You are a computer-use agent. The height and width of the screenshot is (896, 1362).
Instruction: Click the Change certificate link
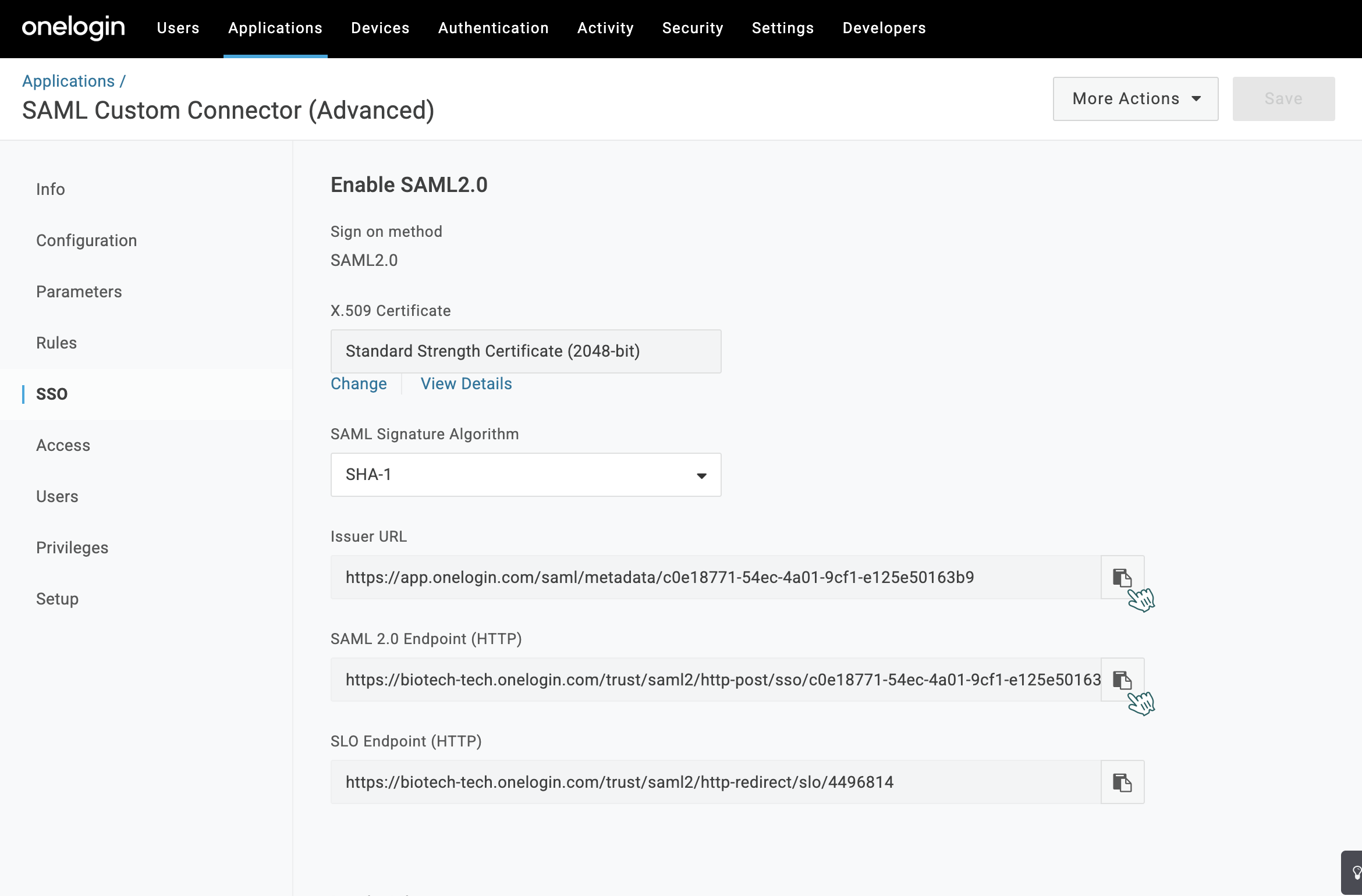[x=359, y=383]
